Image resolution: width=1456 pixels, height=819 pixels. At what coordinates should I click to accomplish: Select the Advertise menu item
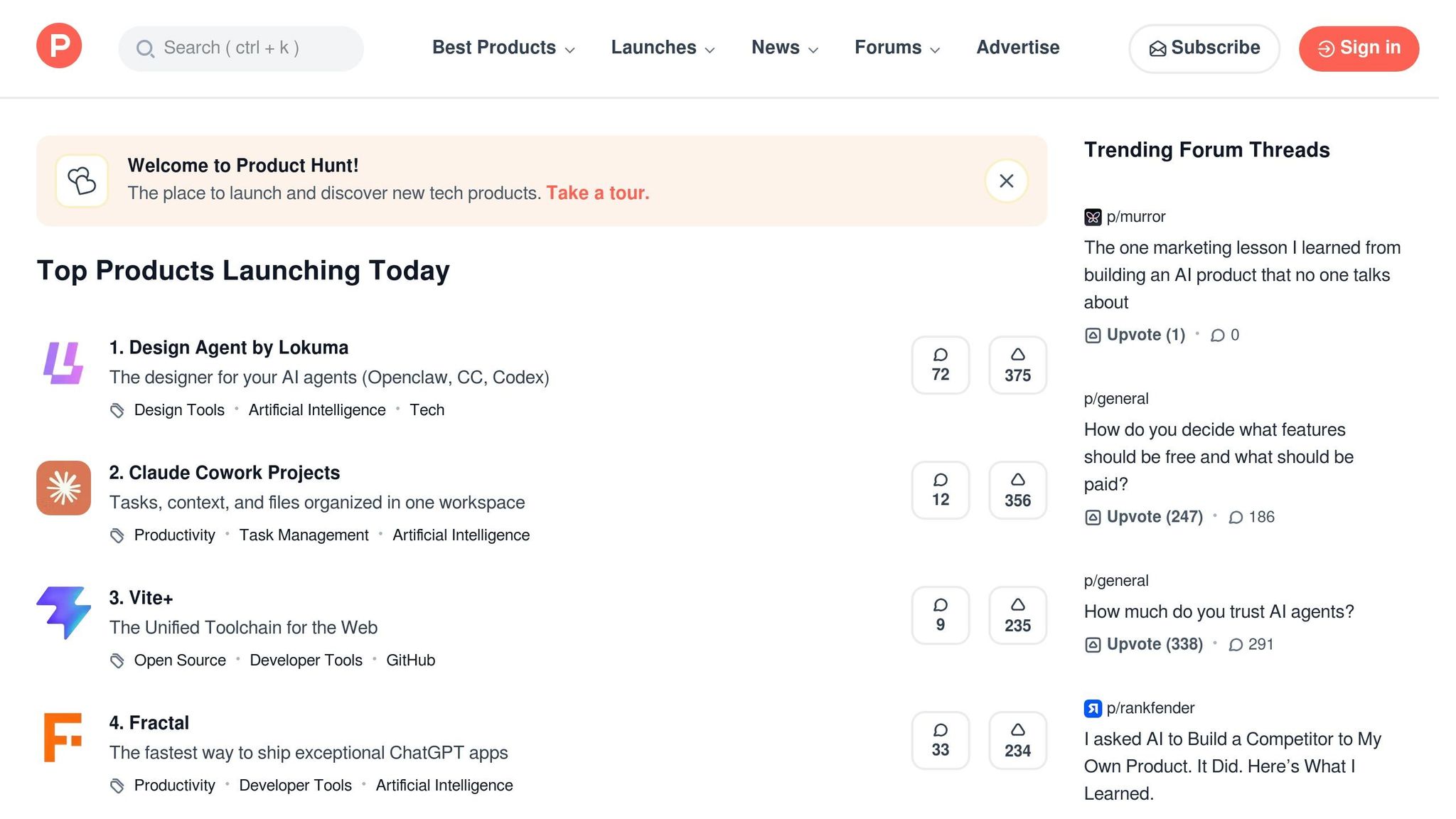[x=1018, y=48]
